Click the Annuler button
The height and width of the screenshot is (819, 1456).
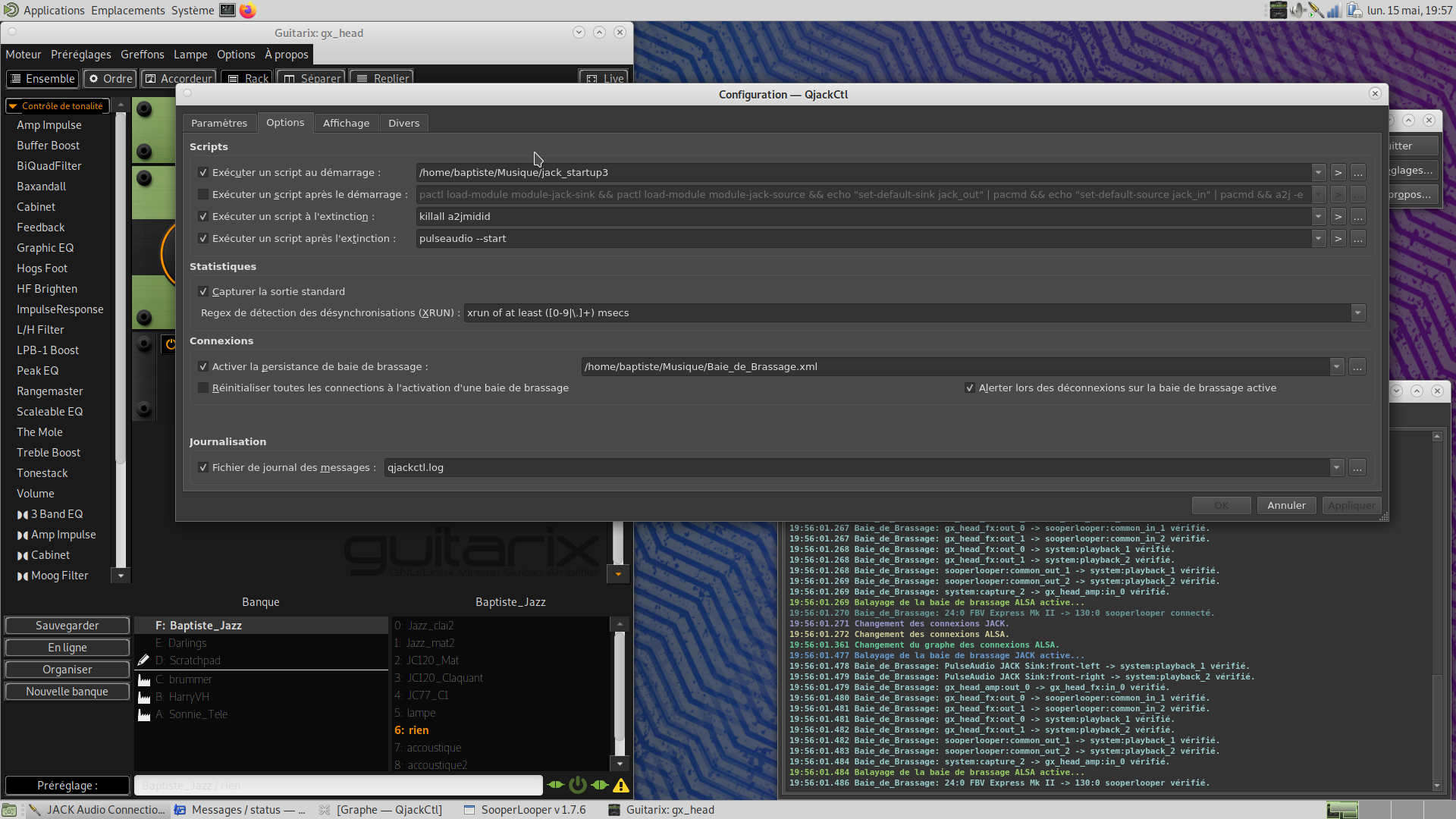click(1286, 506)
